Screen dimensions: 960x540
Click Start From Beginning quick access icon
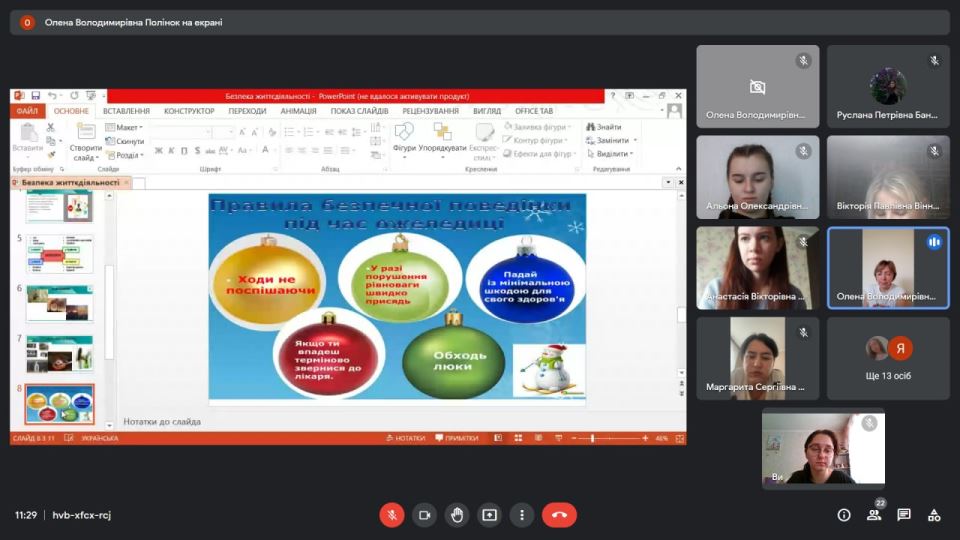91,96
